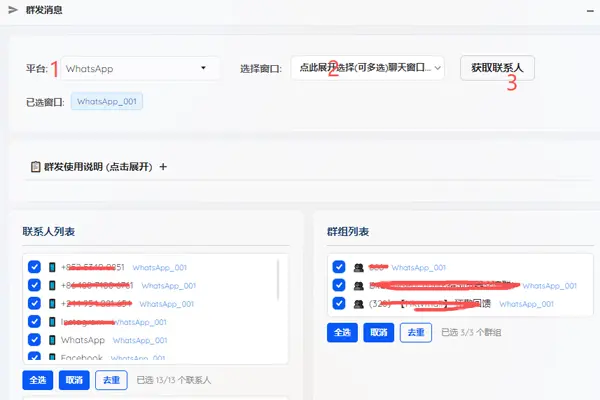The image size is (600, 400).
Task: Open the 平台 WhatsApp dropdown
Action: (x=140, y=69)
